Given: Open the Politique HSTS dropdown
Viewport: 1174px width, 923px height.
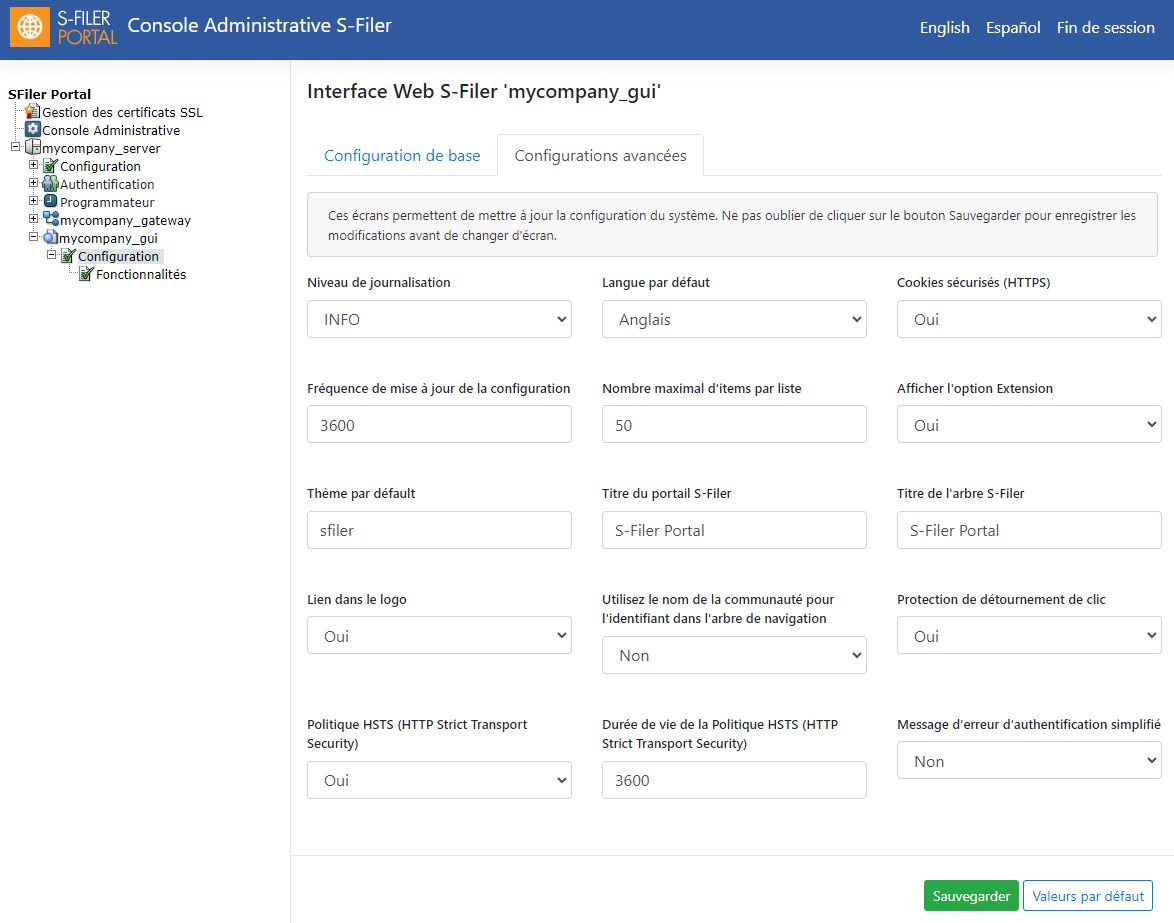Looking at the screenshot, I should point(439,780).
